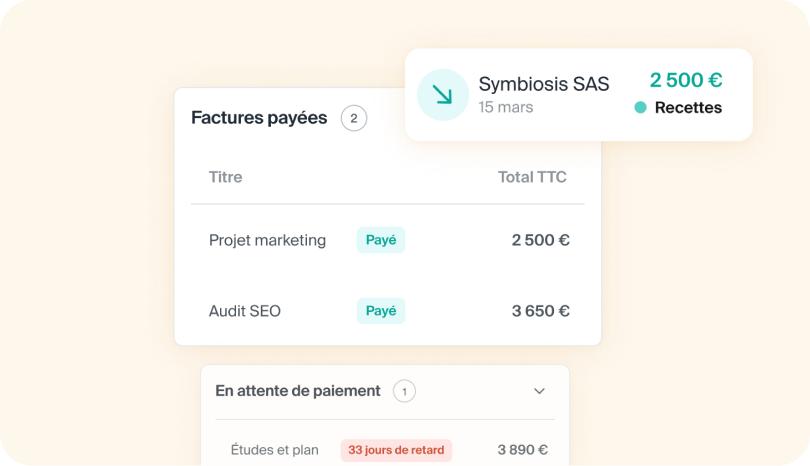The width and height of the screenshot is (810, 466).
Task: Click the En attente de paiement count badge
Action: click(x=404, y=392)
